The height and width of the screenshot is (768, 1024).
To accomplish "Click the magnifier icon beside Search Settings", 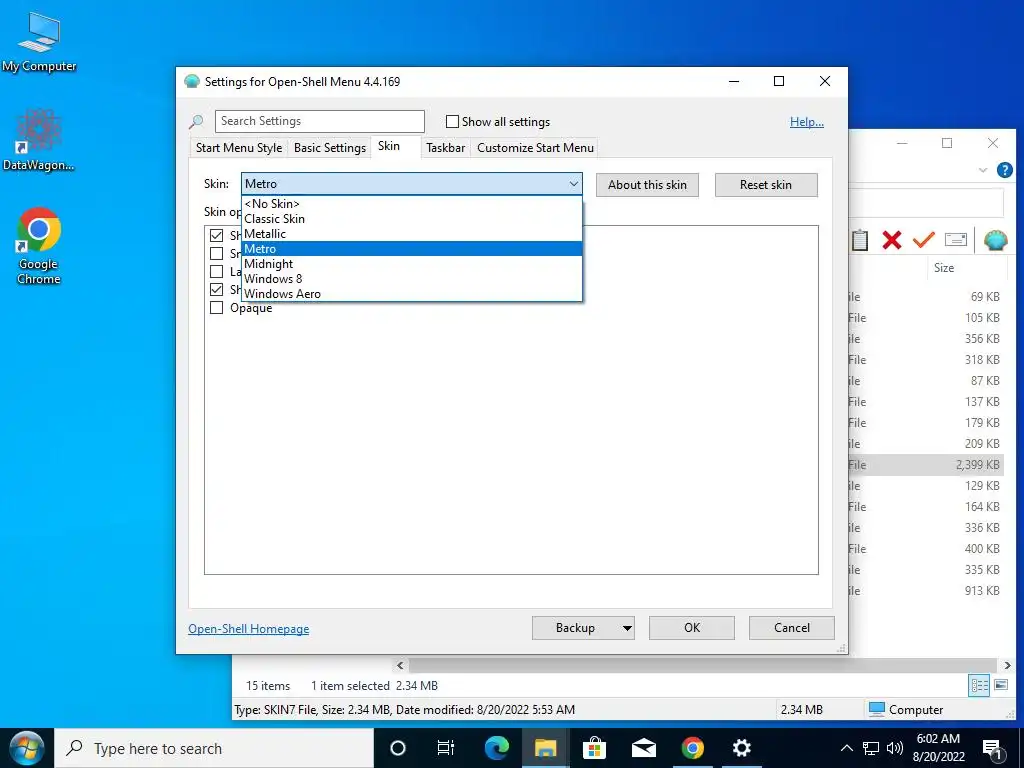I will [x=196, y=121].
